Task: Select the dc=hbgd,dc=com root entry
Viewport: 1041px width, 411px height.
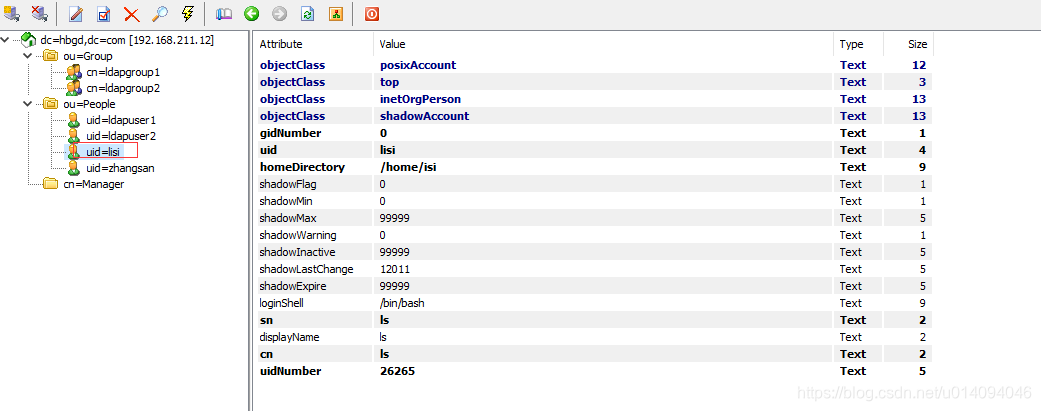Action: point(127,41)
